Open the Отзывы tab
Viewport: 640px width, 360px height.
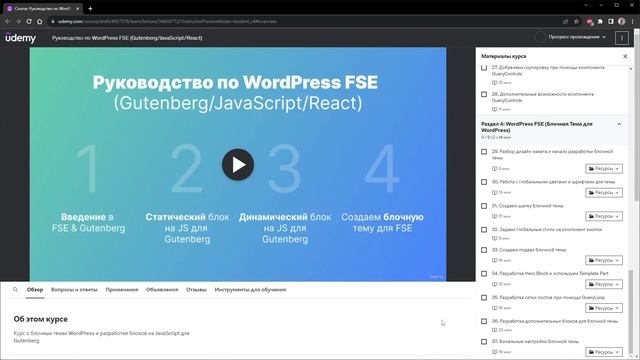tap(196, 289)
